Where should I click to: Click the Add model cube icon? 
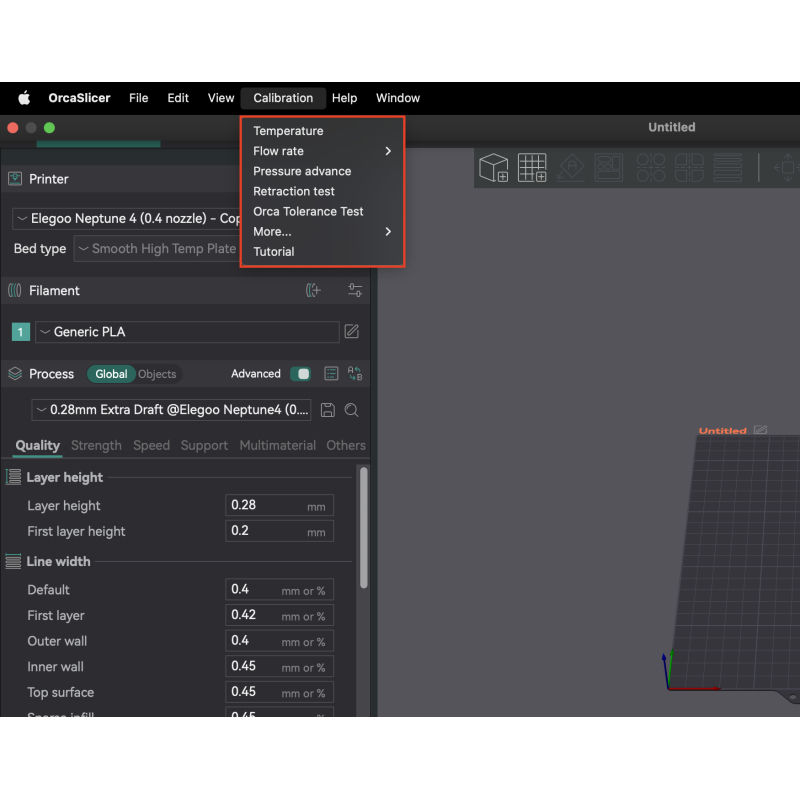[x=494, y=167]
